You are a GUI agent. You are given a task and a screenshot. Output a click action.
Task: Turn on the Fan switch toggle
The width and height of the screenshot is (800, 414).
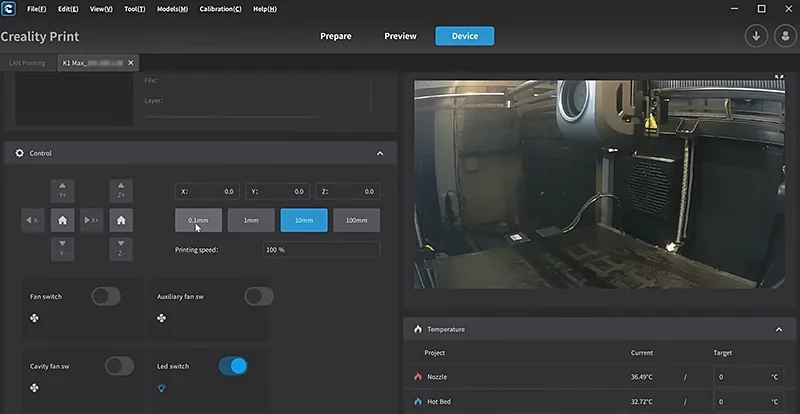(x=106, y=296)
